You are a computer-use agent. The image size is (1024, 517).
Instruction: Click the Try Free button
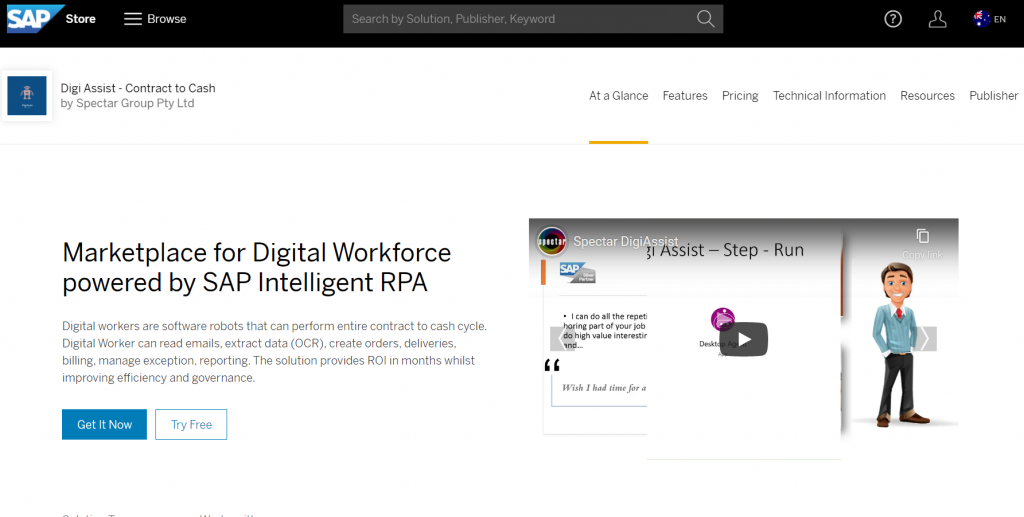[x=191, y=424]
